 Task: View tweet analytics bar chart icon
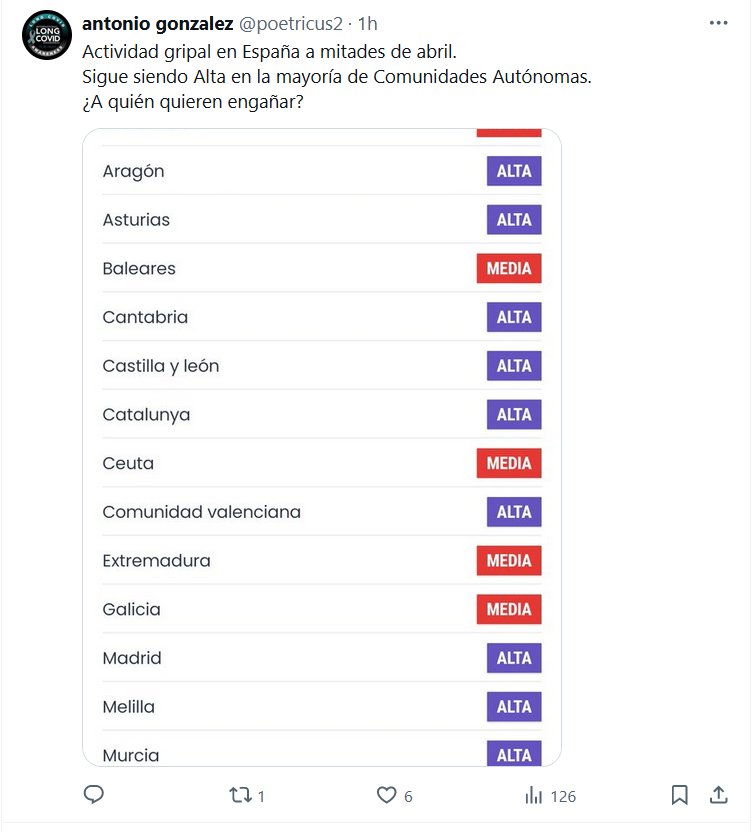pos(534,795)
